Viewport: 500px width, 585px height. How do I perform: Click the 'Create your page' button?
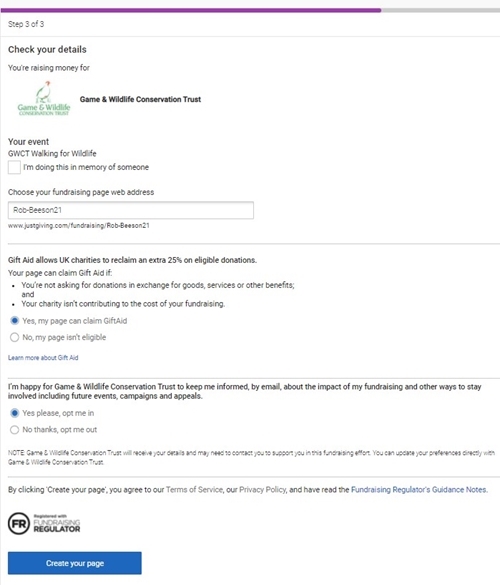(75, 563)
